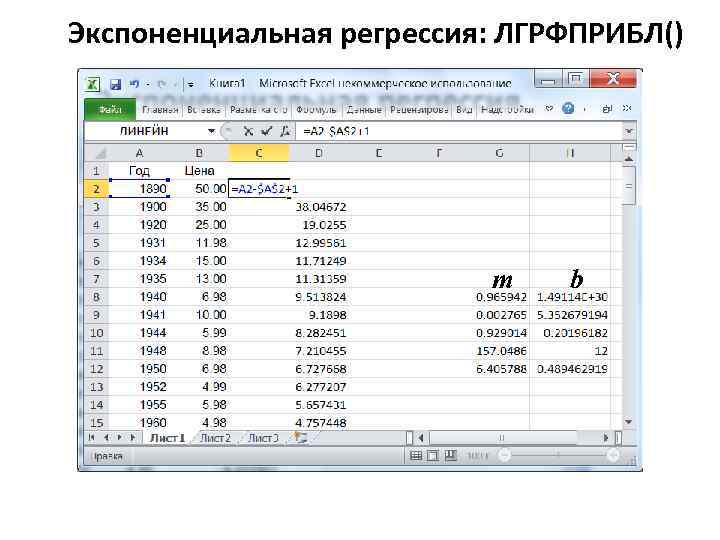Open the Формулы ribbon tab
720x540 pixels.
[316, 109]
